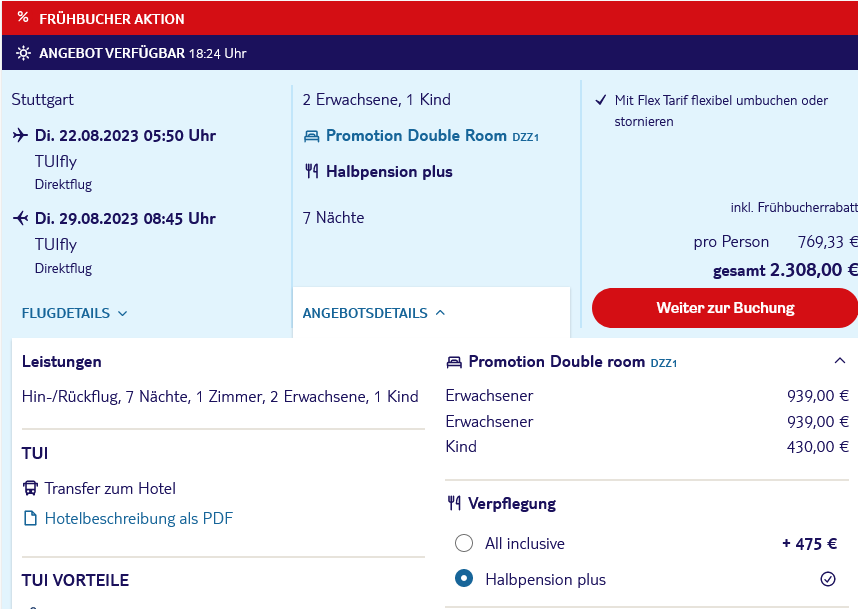Click the PDF document icon
The image size is (858, 609).
pyautogui.click(x=31, y=518)
